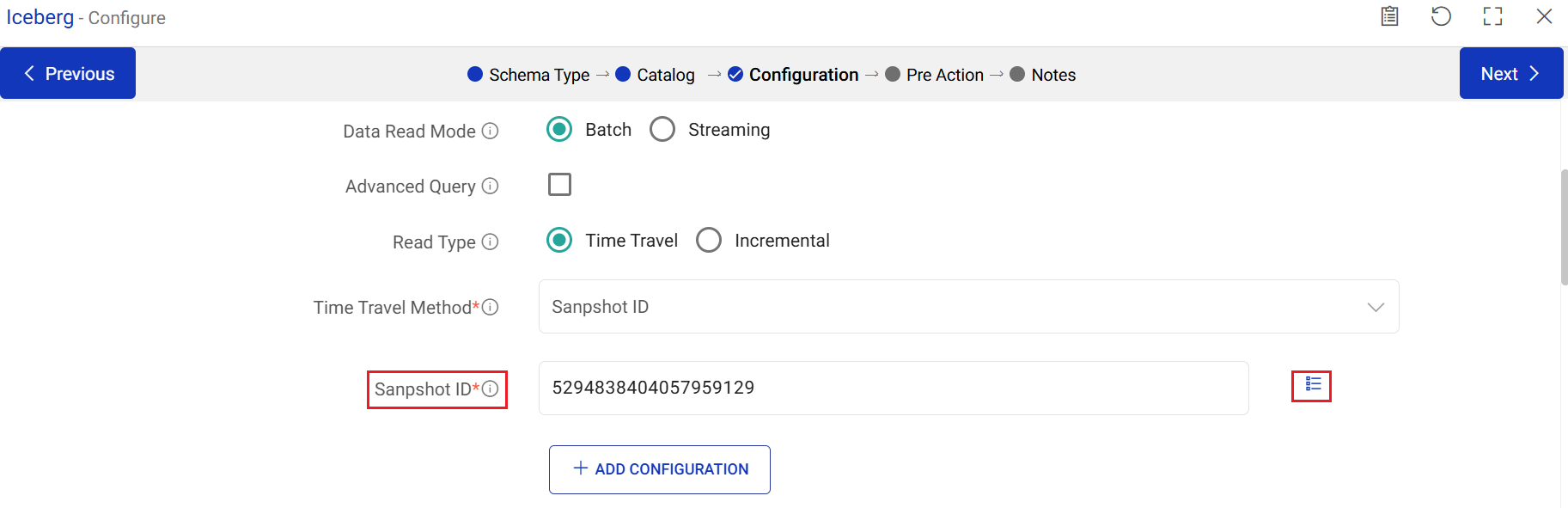Go to the Schema Type step
The image size is (1568, 508).
pos(528,75)
